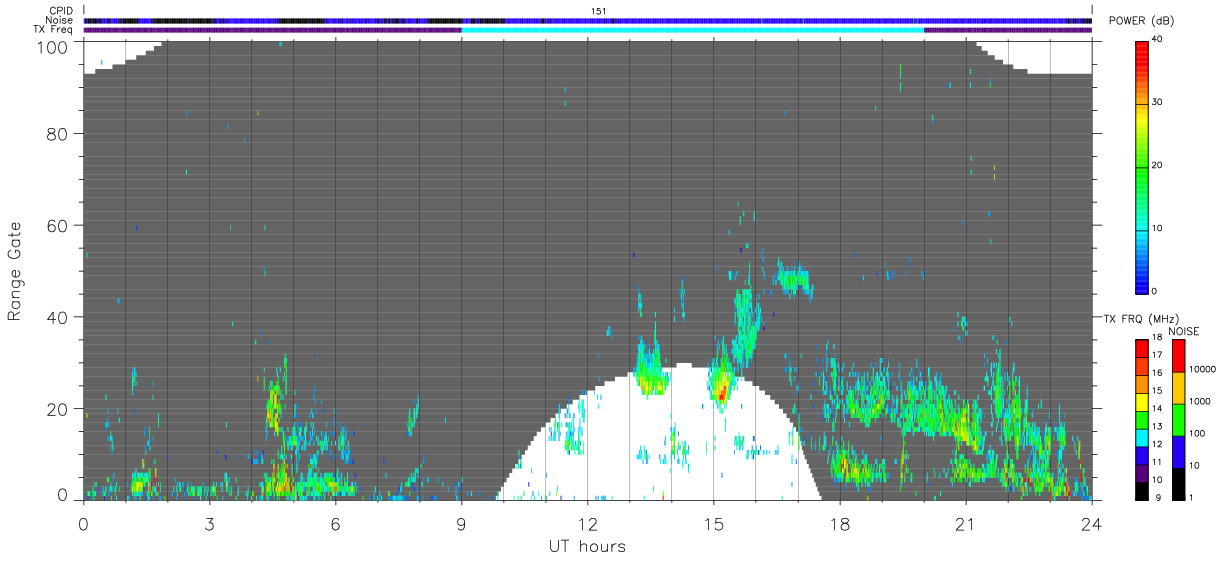Click Range Gate tick label 100

(x=54, y=46)
